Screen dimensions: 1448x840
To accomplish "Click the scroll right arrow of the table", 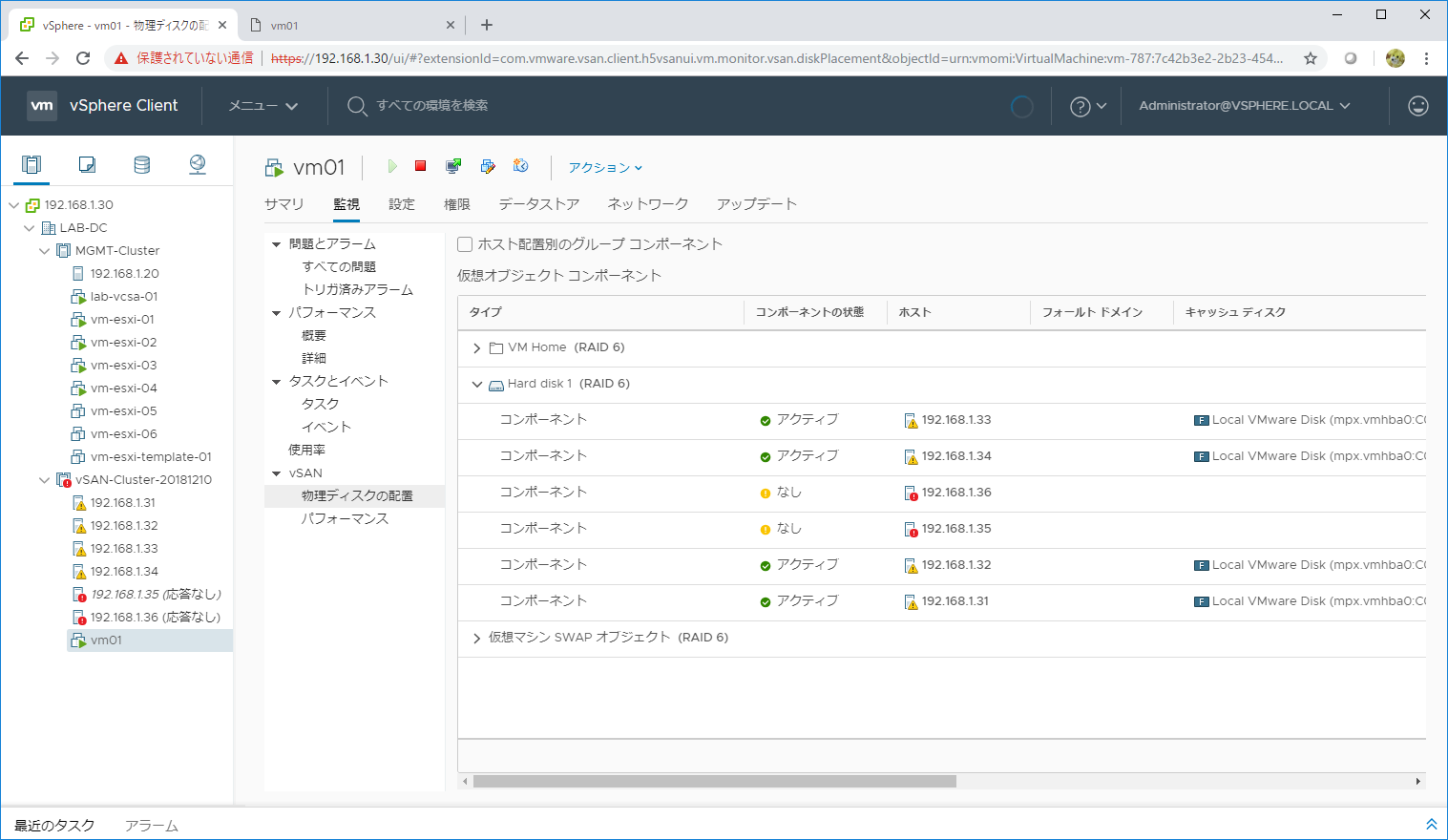I will pyautogui.click(x=1417, y=781).
